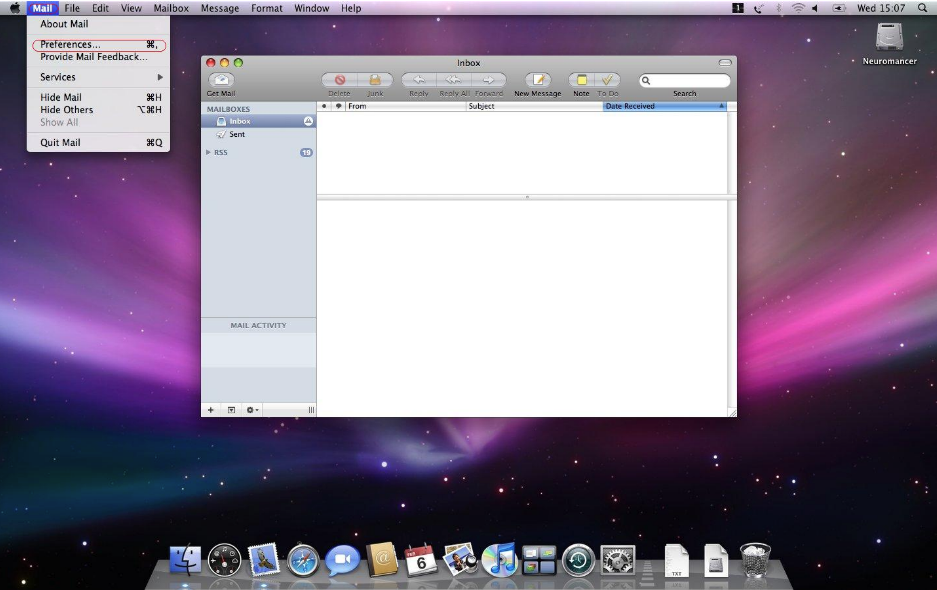Toggle the Mail Activity pane button
This screenshot has width=937, height=590.
click(x=231, y=410)
